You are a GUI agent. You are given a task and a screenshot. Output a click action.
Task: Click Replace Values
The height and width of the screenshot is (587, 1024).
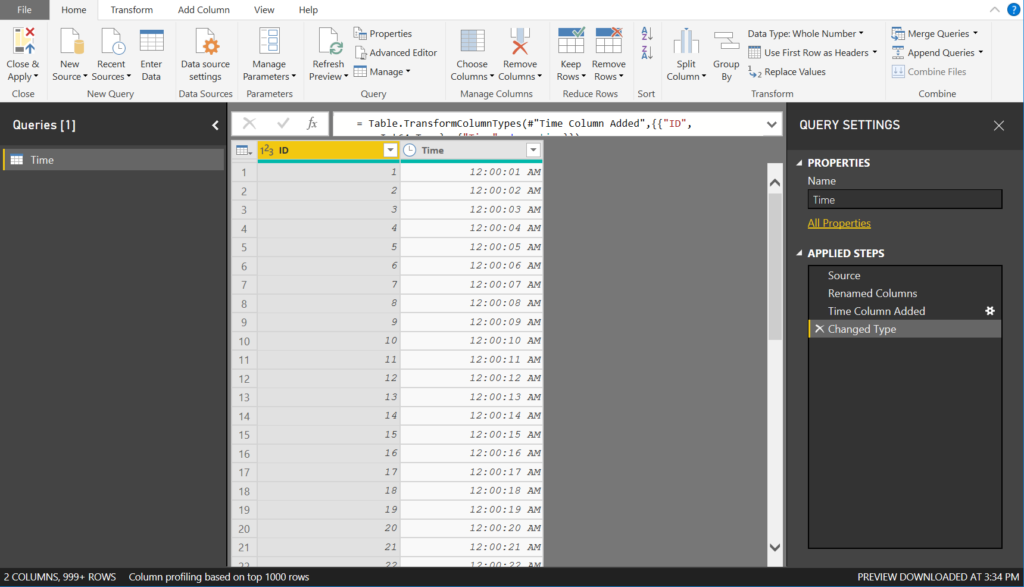click(787, 72)
